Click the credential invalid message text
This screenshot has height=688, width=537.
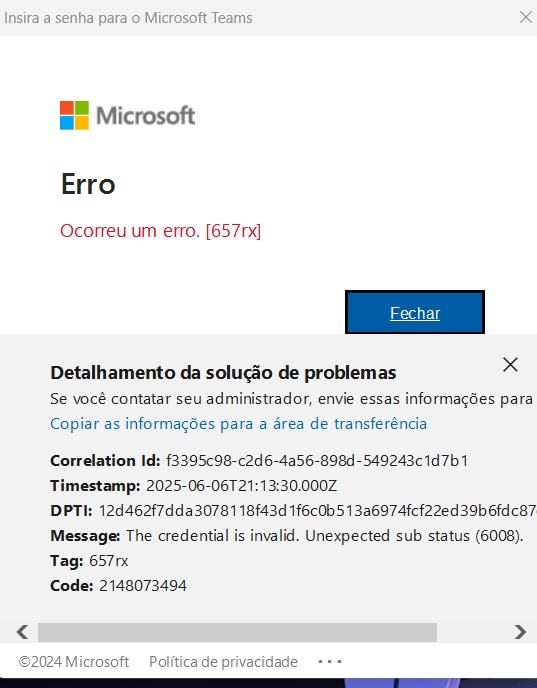tap(325, 536)
